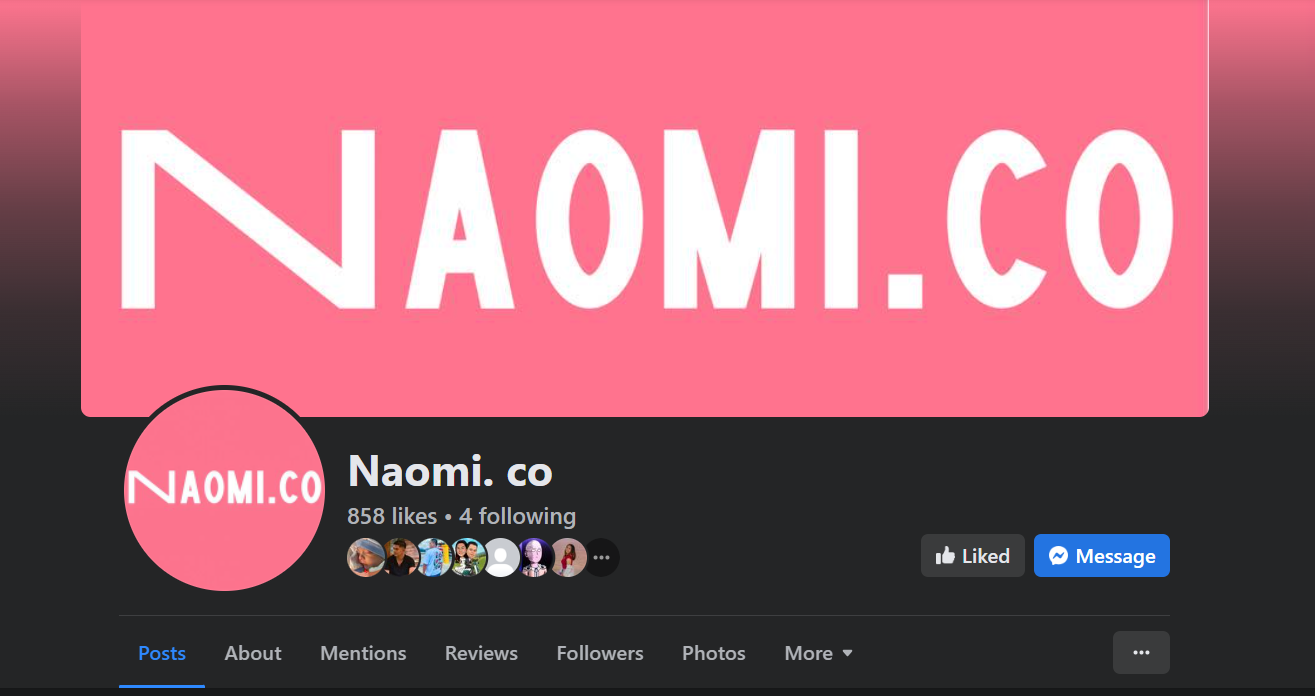Switch to the About tab
This screenshot has width=1315, height=696.
253,653
